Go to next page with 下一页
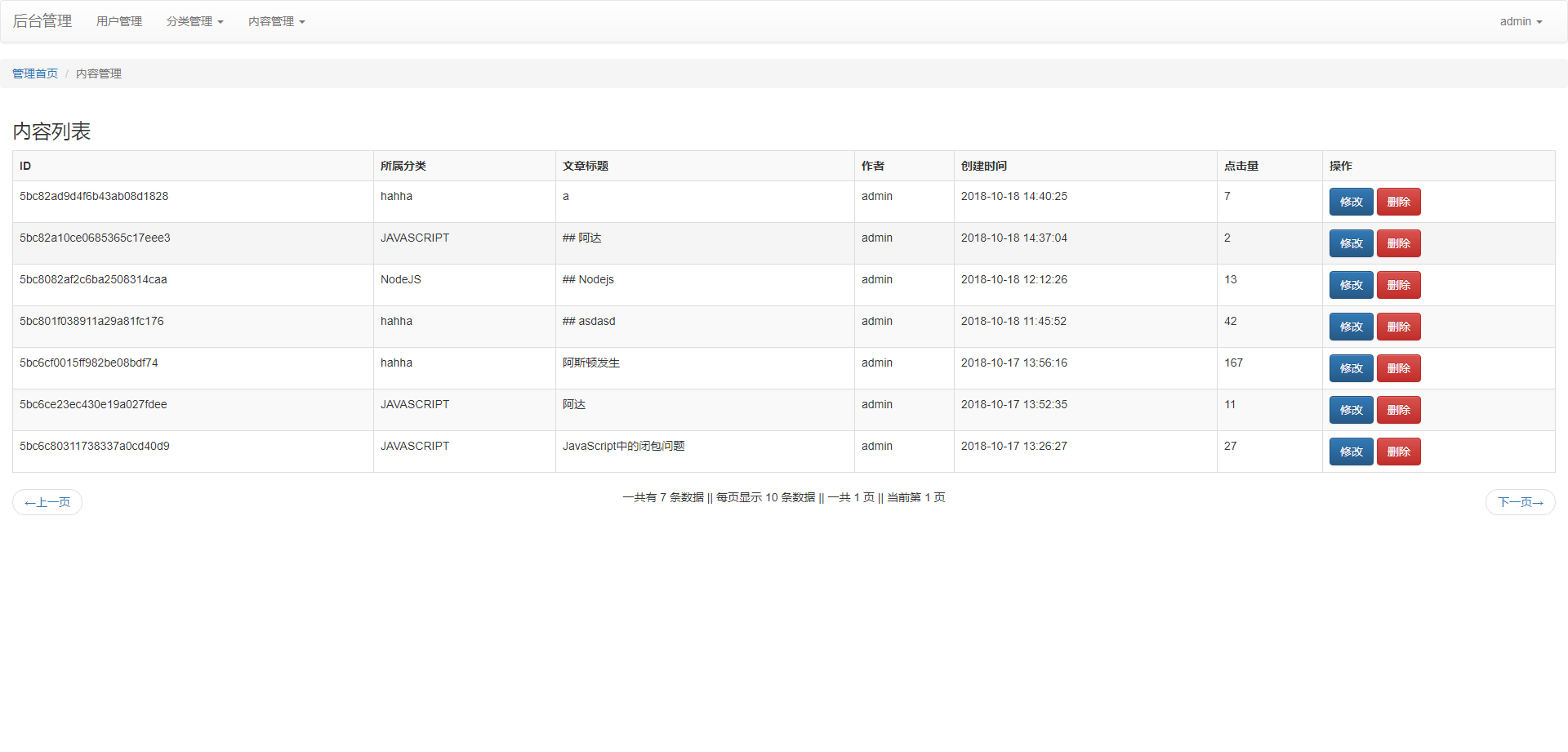 point(1520,502)
